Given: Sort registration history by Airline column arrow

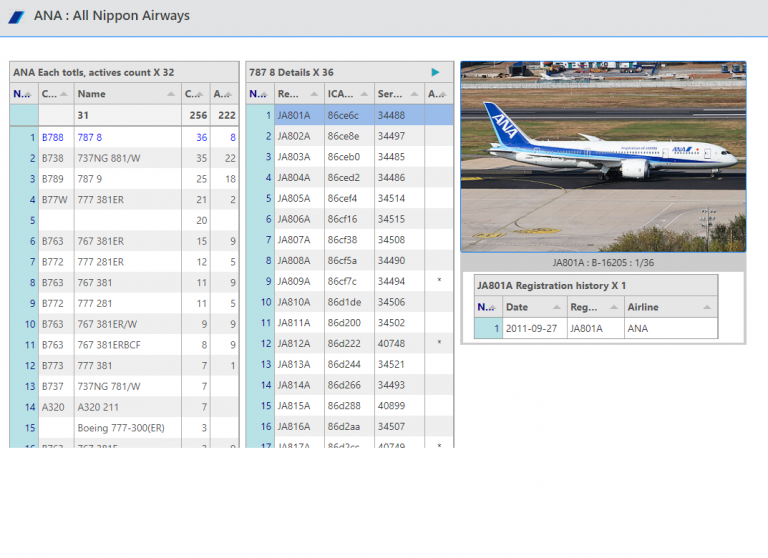Looking at the screenshot, I should click(707, 307).
